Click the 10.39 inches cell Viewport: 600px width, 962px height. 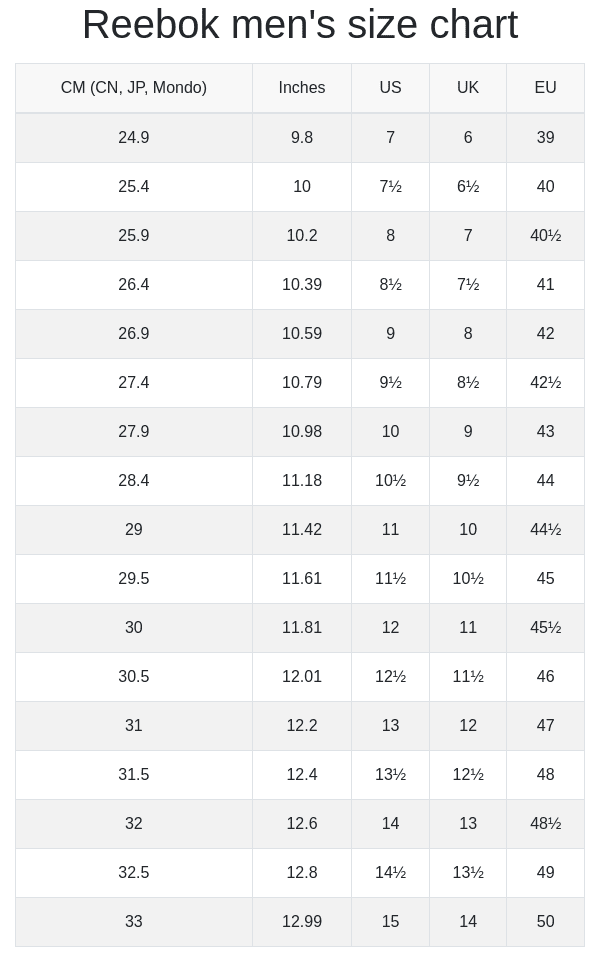click(302, 285)
